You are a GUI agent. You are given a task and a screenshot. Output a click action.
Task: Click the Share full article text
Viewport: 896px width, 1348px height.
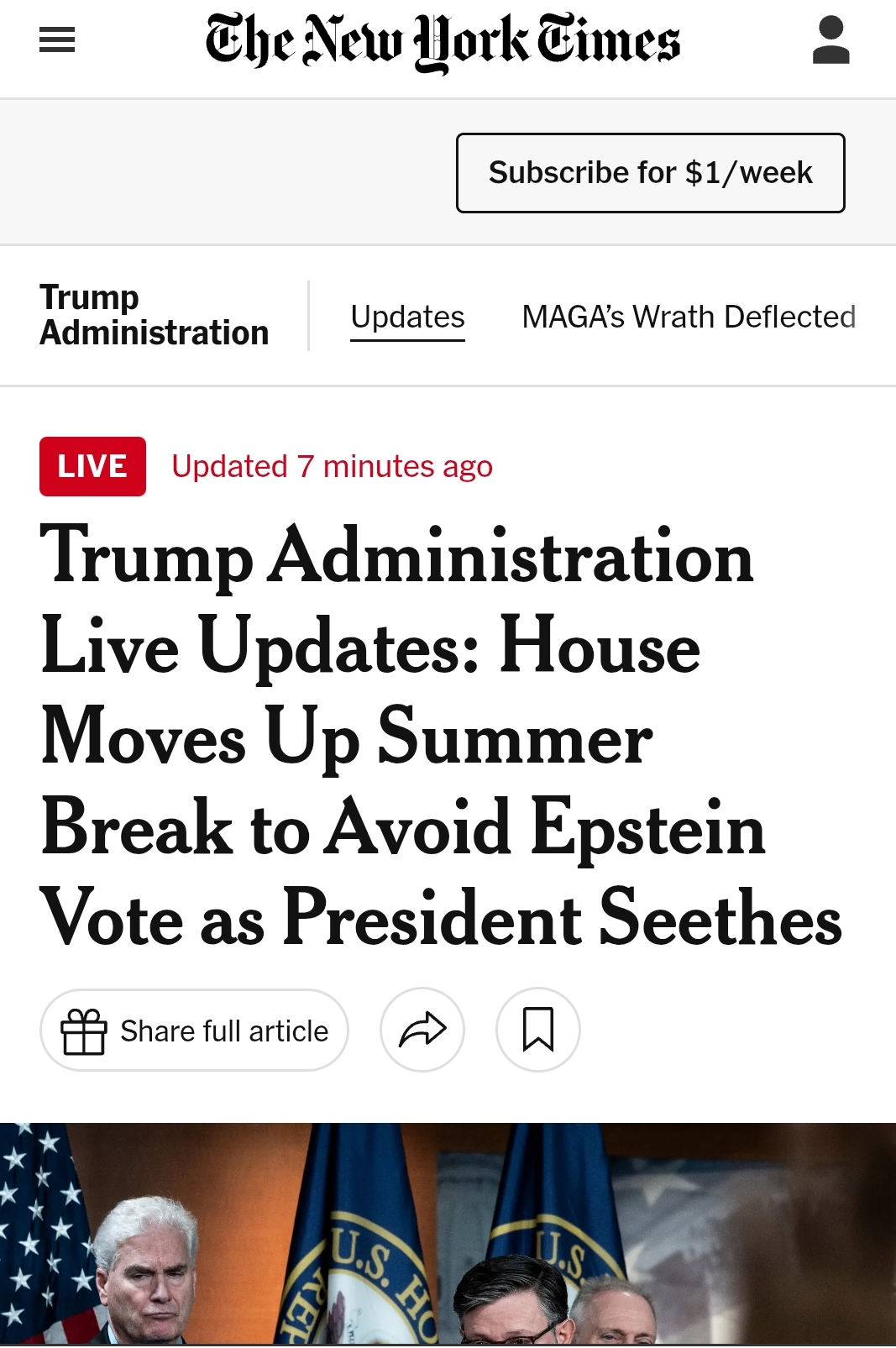click(224, 1031)
